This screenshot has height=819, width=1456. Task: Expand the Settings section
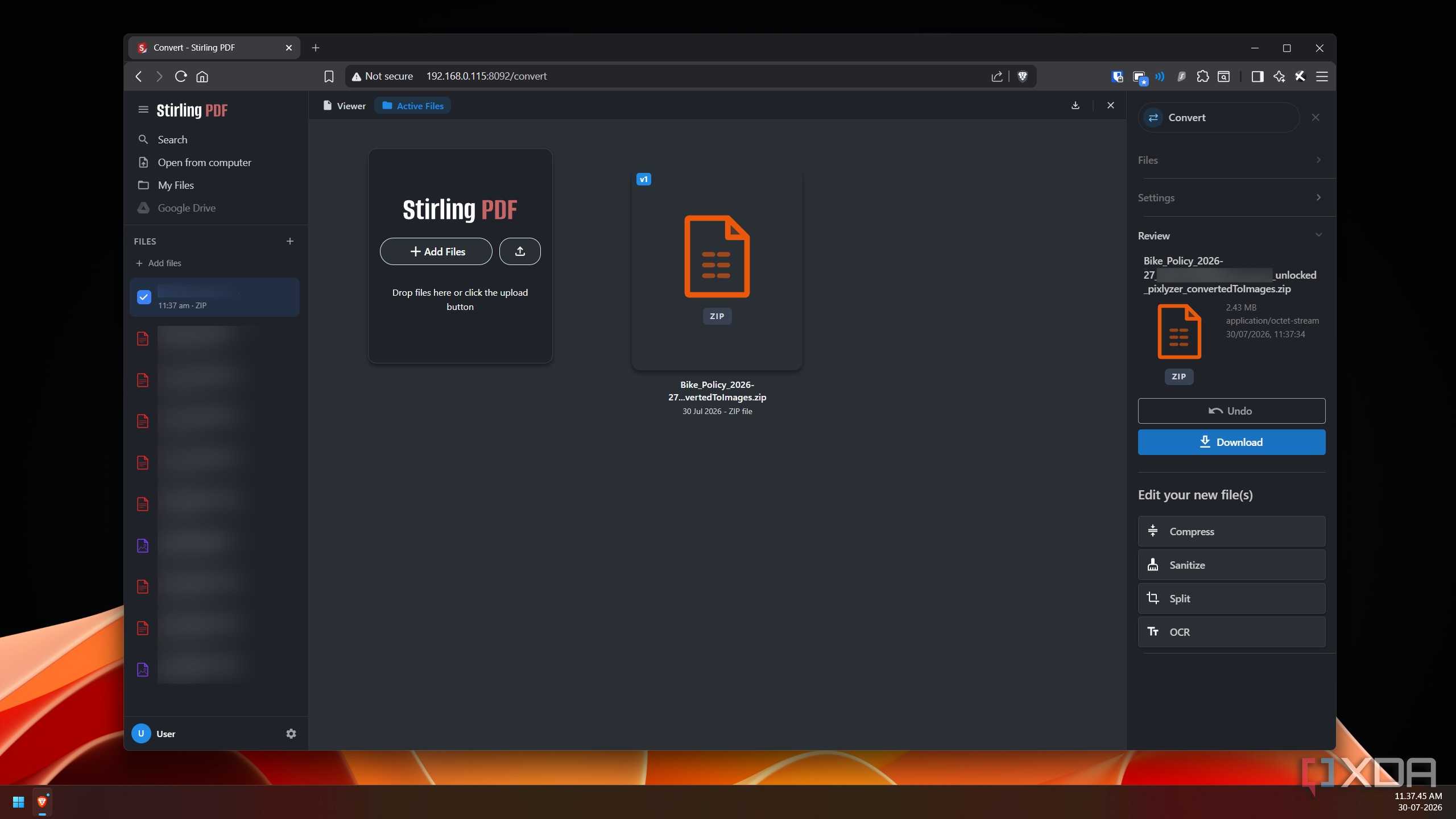point(1231,197)
